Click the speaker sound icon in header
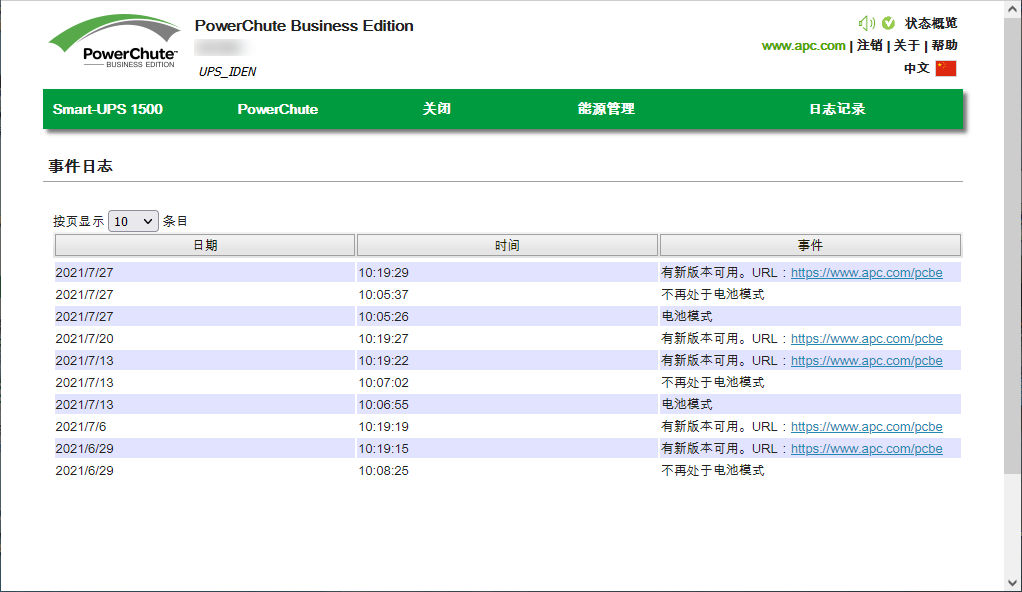Viewport: 1022px width, 592px height. (x=866, y=23)
